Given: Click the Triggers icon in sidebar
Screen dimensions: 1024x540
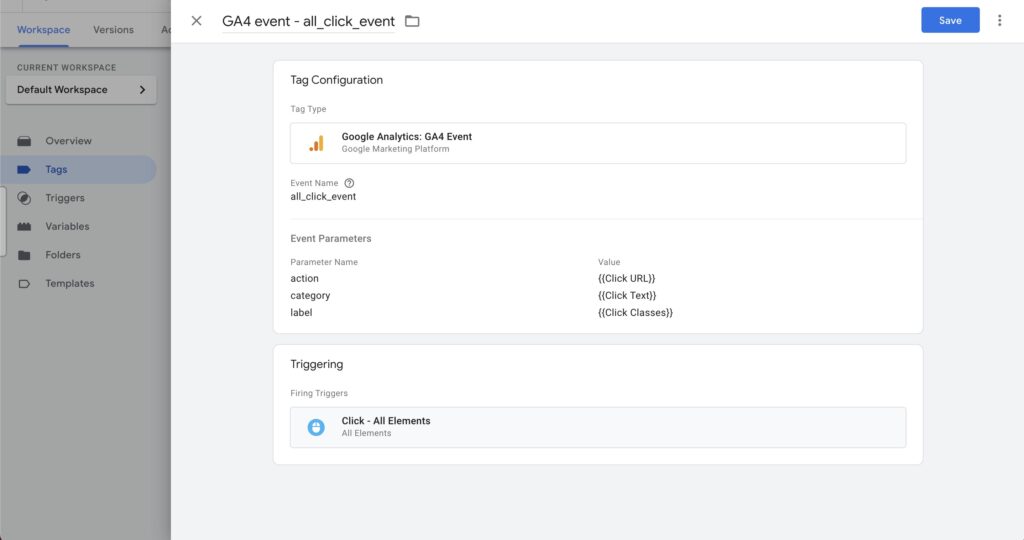Looking at the screenshot, I should coord(24,198).
